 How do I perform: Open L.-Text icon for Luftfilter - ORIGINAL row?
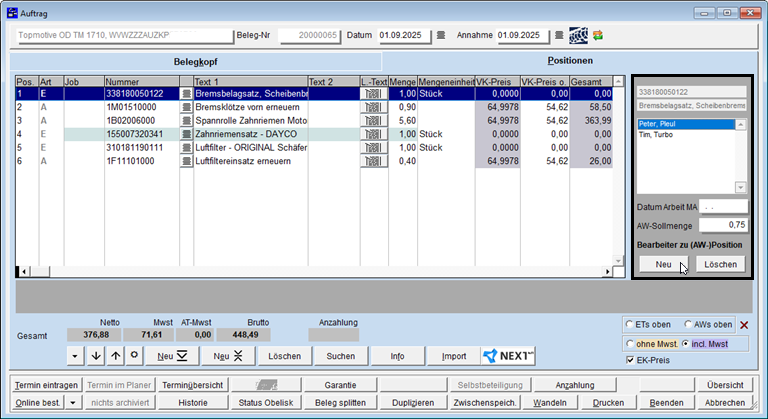pyautogui.click(x=374, y=148)
